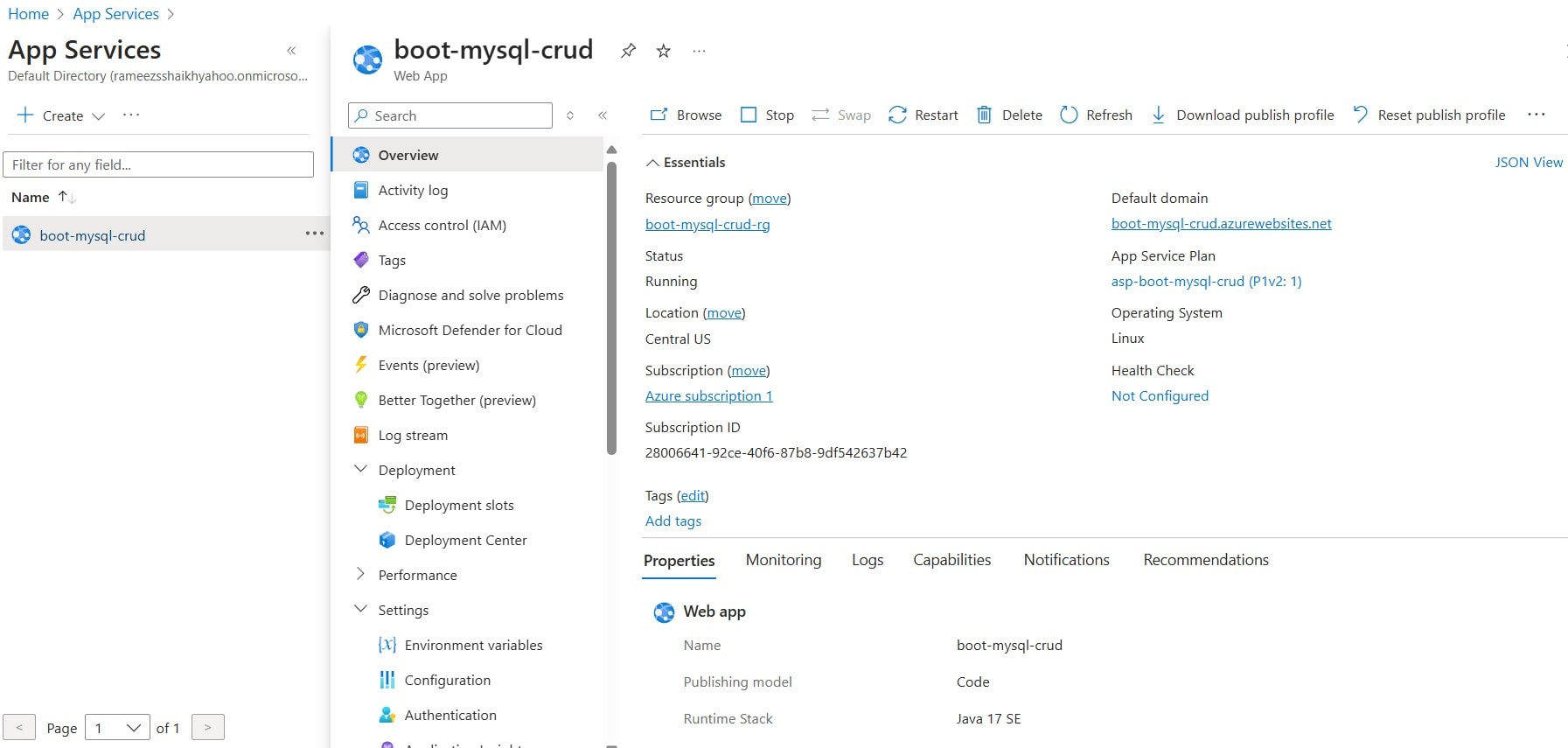Pin boot-mysql-crud to dashboard with pin icon
Viewport: 1568px width, 748px height.
pyautogui.click(x=628, y=51)
